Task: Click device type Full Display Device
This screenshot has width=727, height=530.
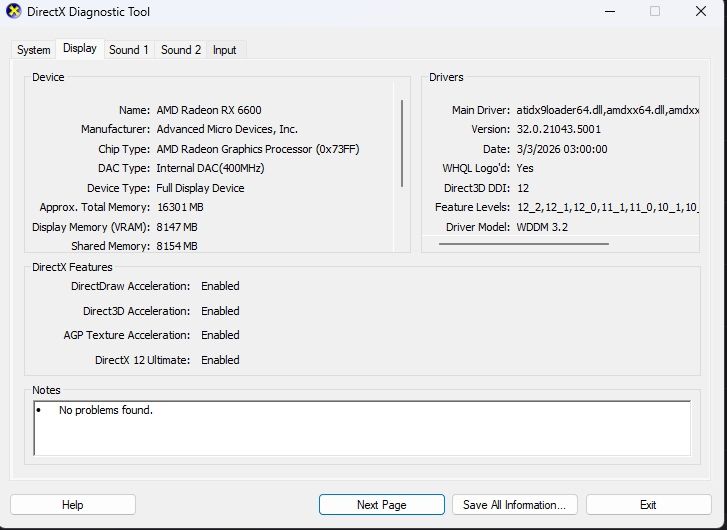Action: click(x=200, y=188)
